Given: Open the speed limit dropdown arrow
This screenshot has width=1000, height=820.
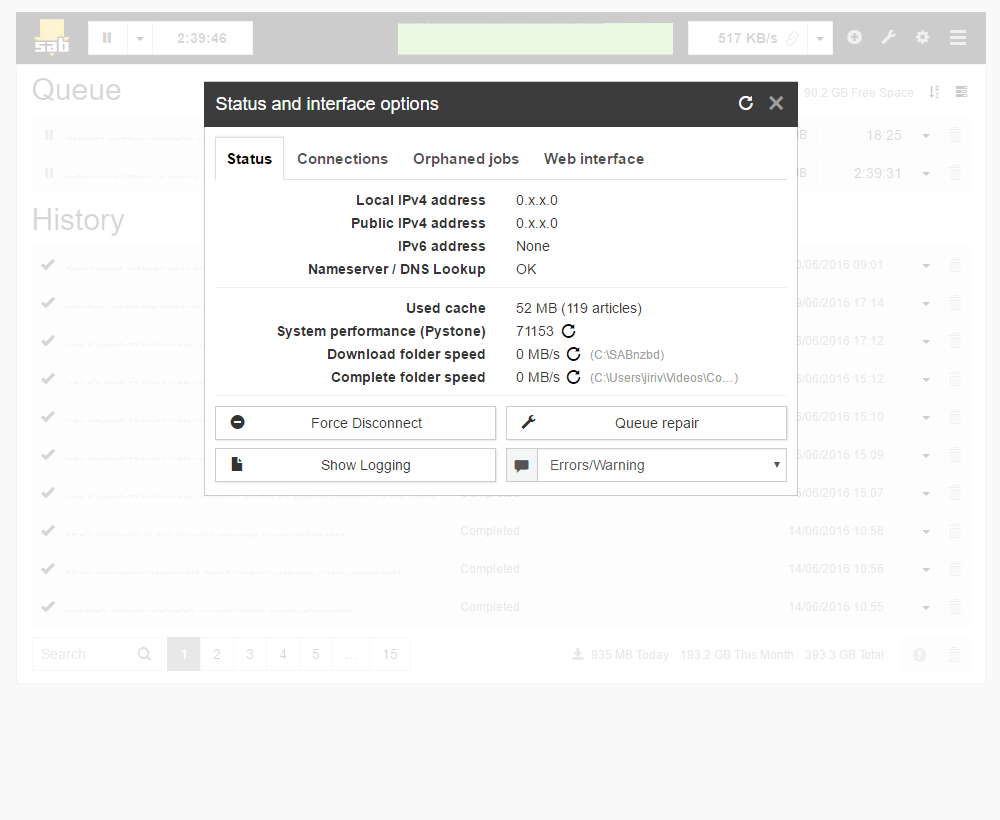Looking at the screenshot, I should (820, 38).
